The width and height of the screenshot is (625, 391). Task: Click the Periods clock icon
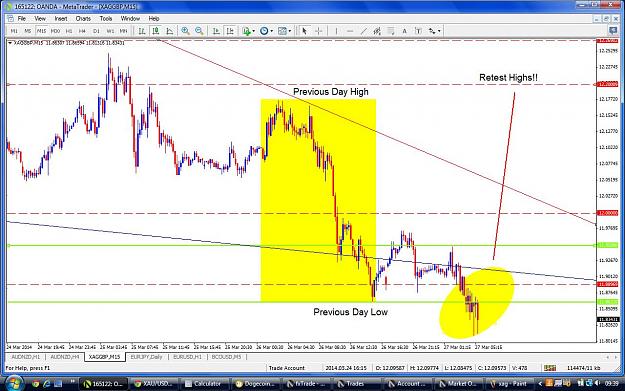pos(264,31)
